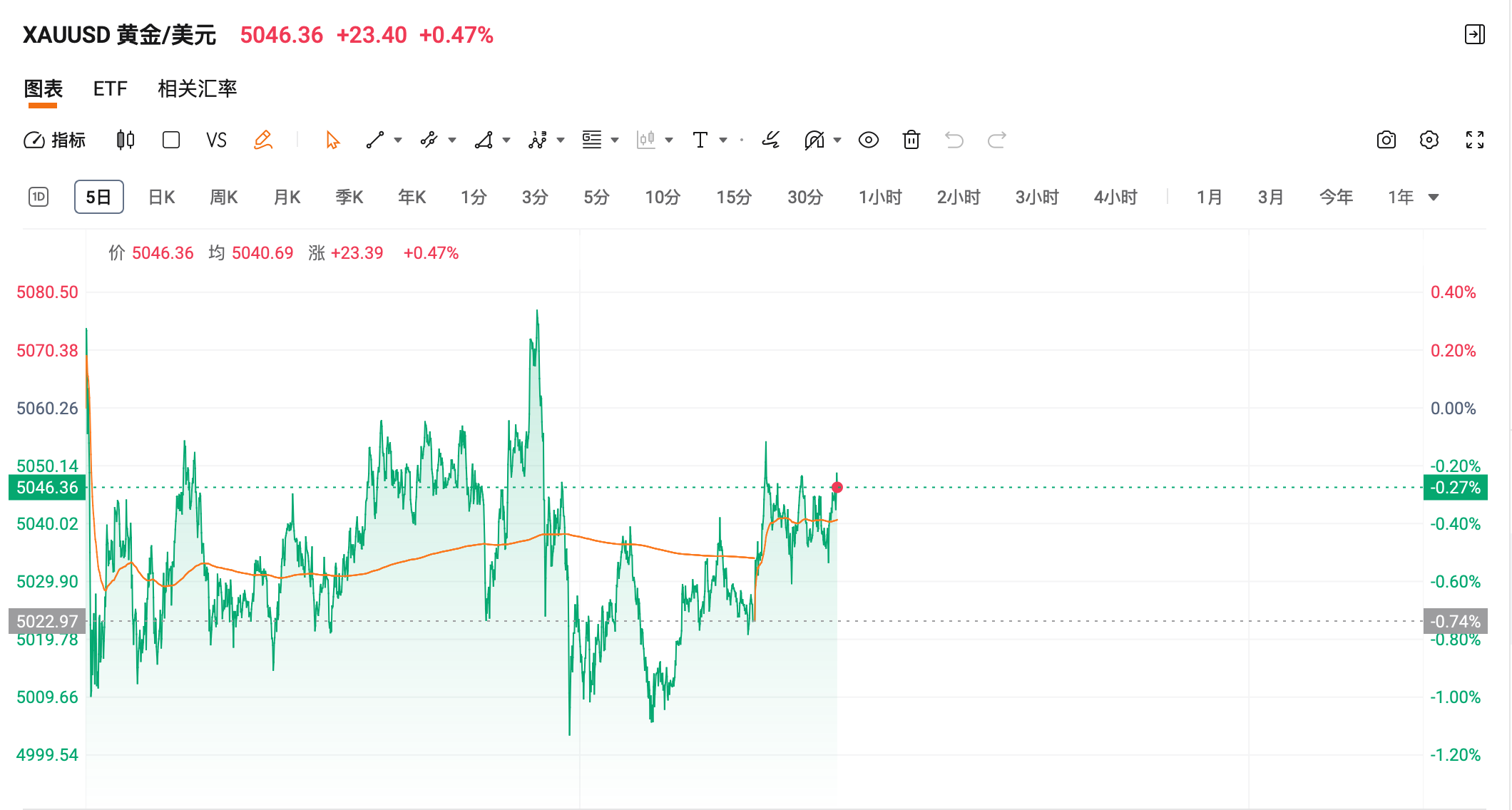Select the trend line drawing tool

click(375, 140)
